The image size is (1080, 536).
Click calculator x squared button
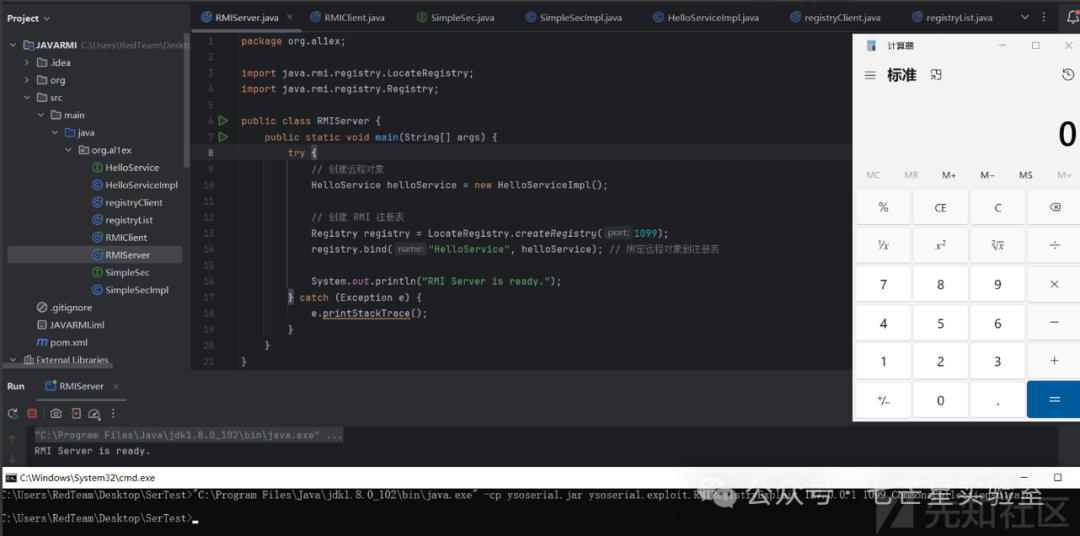pyautogui.click(x=940, y=245)
